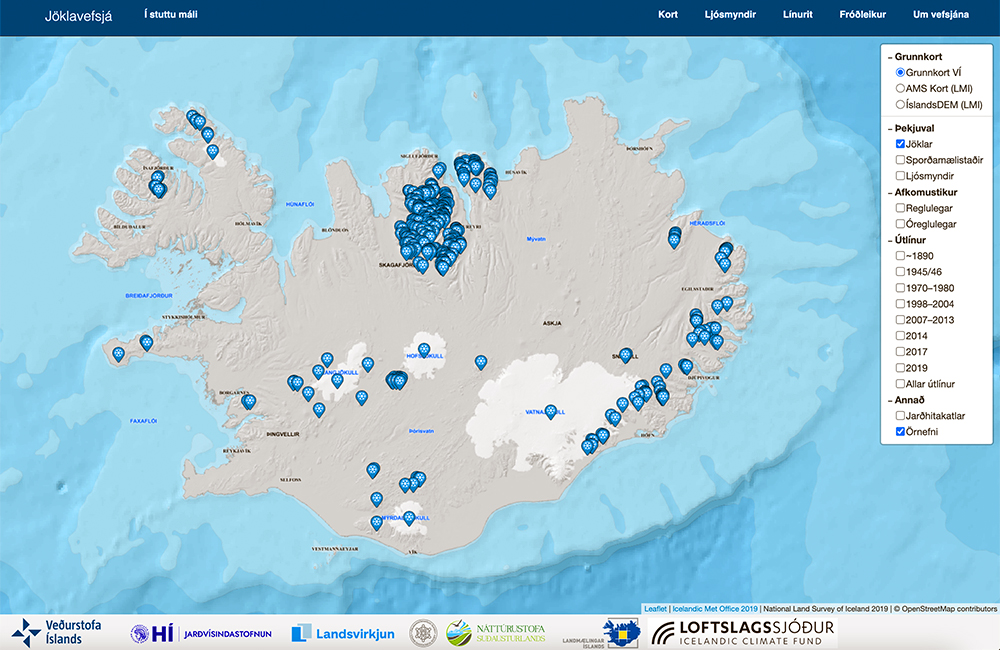The height and width of the screenshot is (650, 1000).
Task: Enable the Ljósmyndir layer checkbox
Action: point(900,176)
